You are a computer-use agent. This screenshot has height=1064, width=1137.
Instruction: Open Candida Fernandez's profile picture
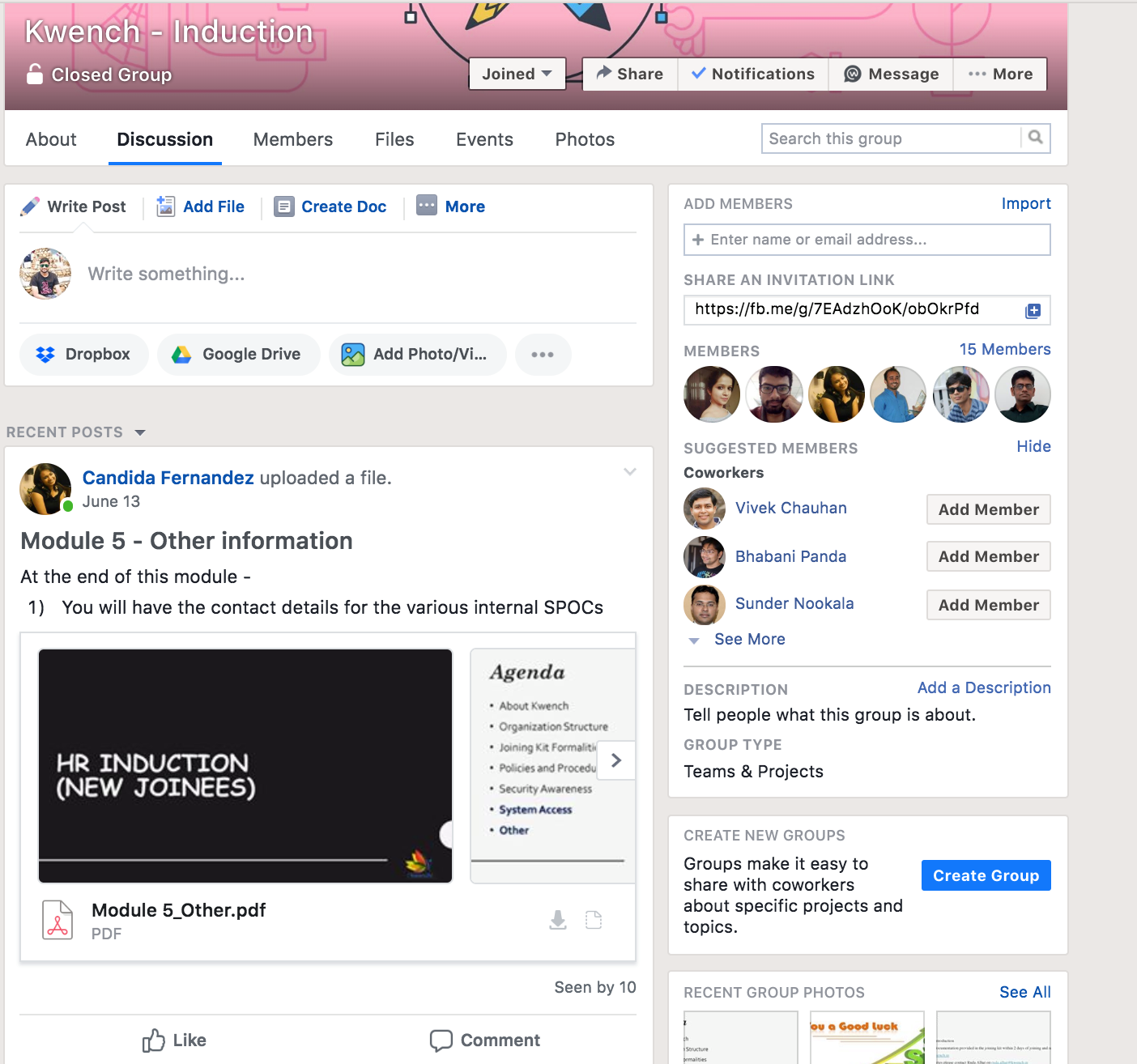tap(45, 489)
